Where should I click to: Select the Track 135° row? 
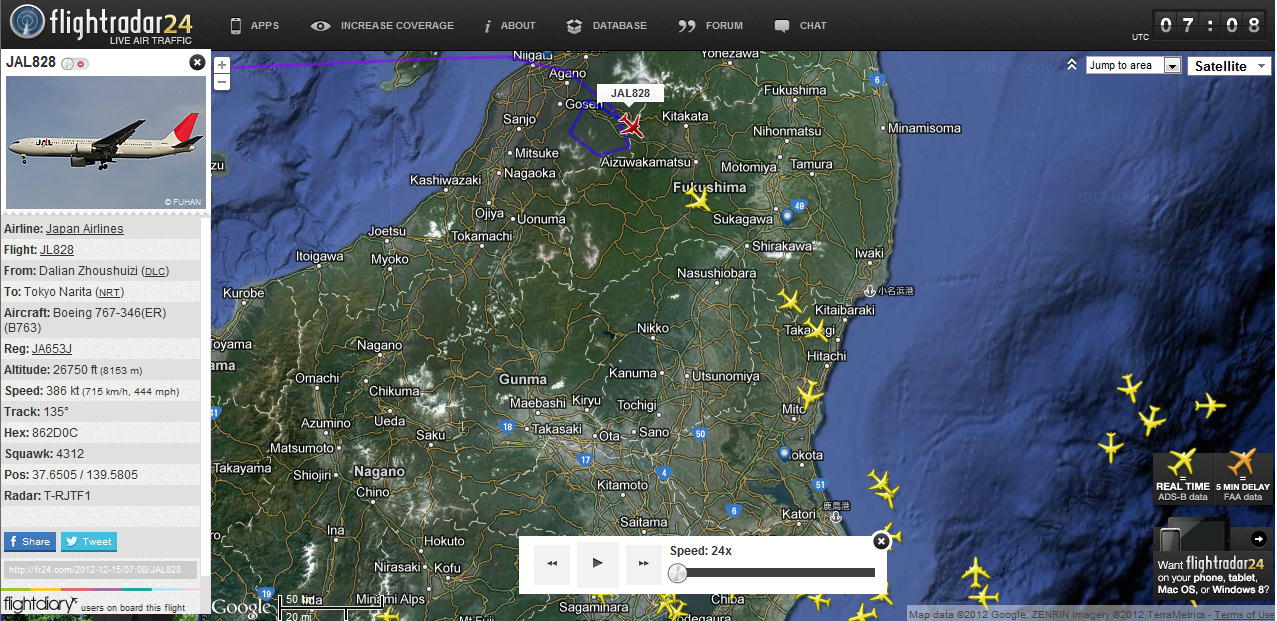tap(101, 412)
